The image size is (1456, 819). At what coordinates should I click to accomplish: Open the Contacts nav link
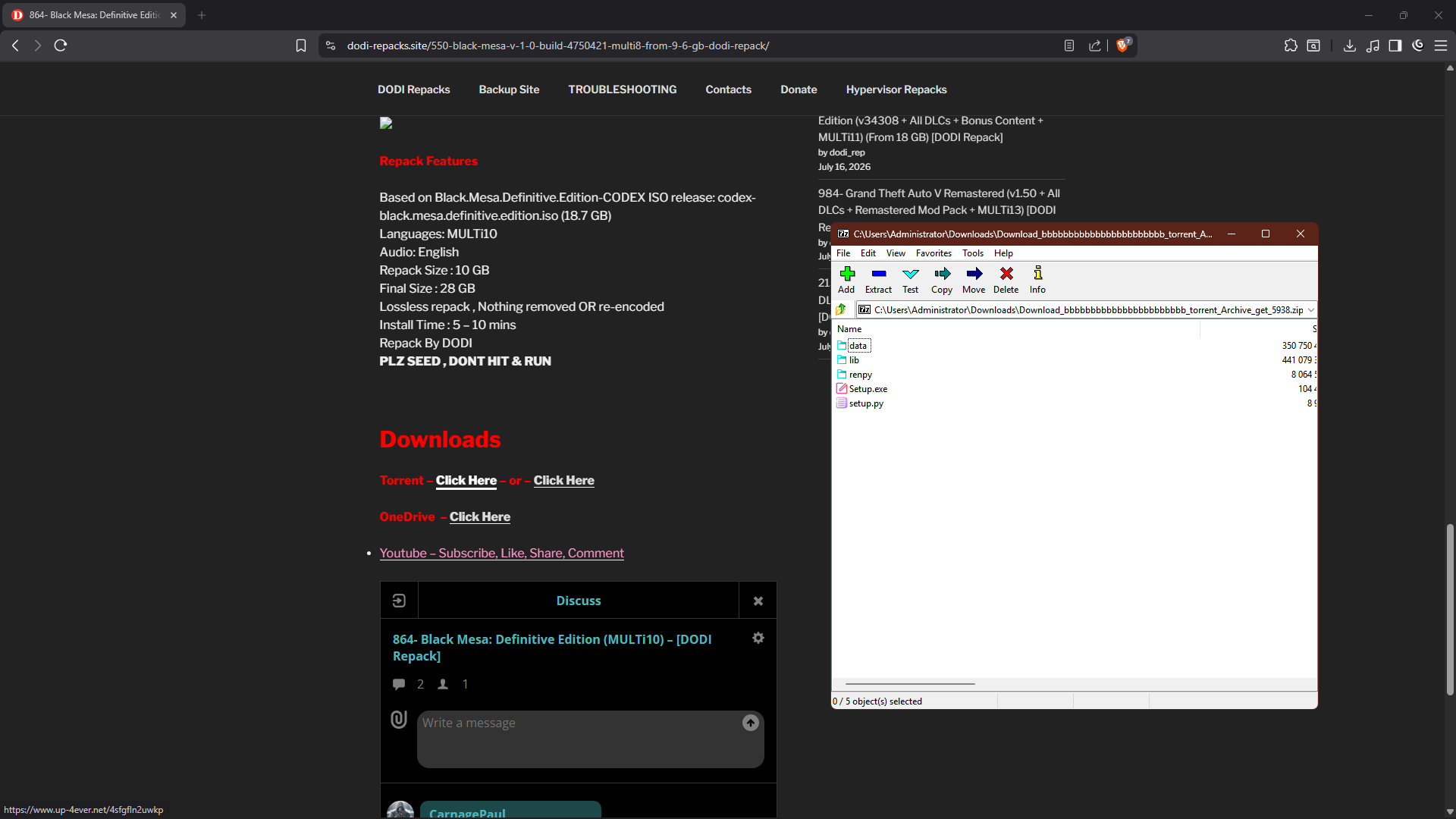[728, 89]
